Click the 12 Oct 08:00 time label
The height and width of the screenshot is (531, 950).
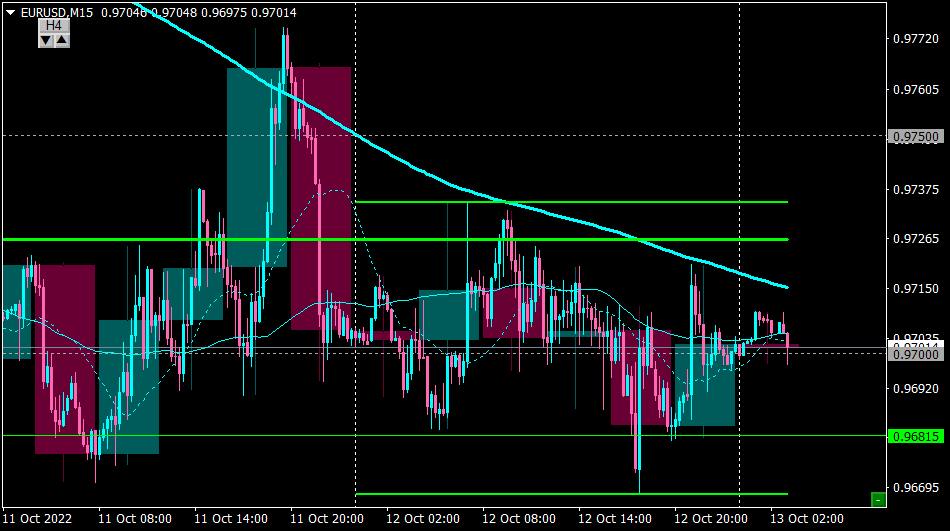(519, 519)
